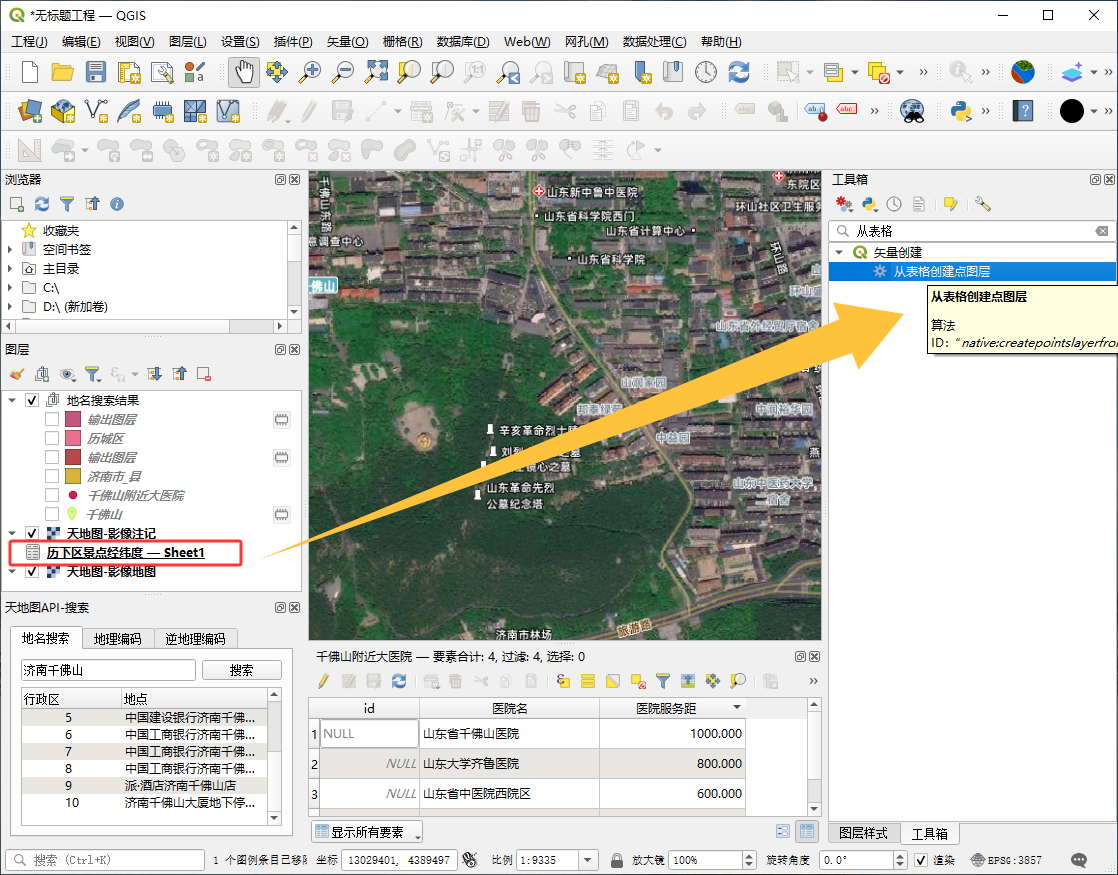The height and width of the screenshot is (875, 1118).
Task: Collapse 矢量创建 group in toolbox
Action: click(840, 252)
